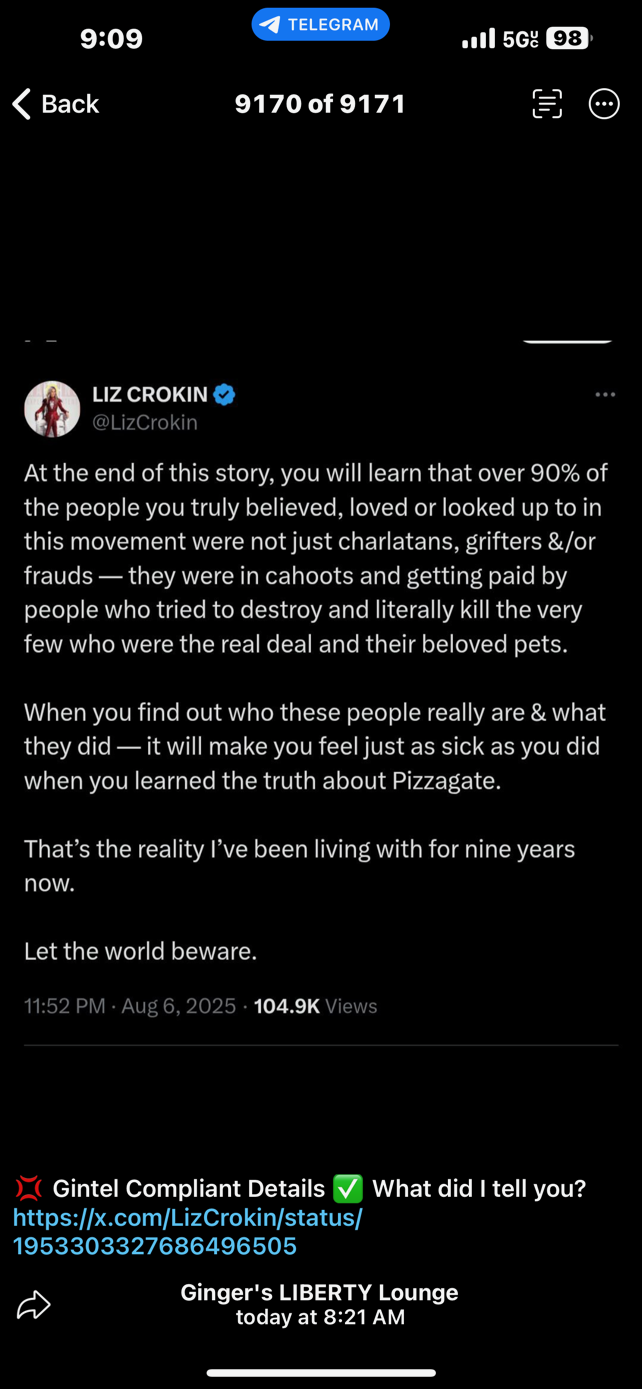The height and width of the screenshot is (1389, 642).
Task: Tap the Telegram pill in status bar
Action: [320, 25]
